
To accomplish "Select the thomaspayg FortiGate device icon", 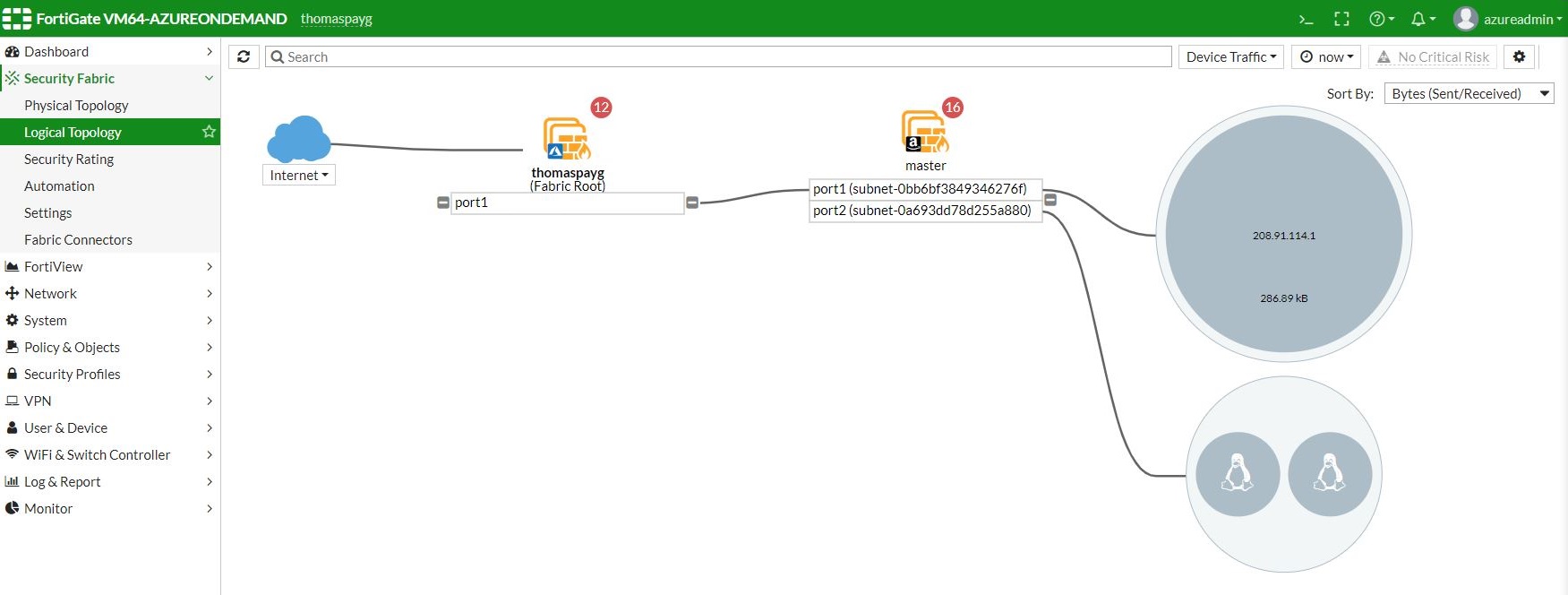I will click(x=567, y=139).
